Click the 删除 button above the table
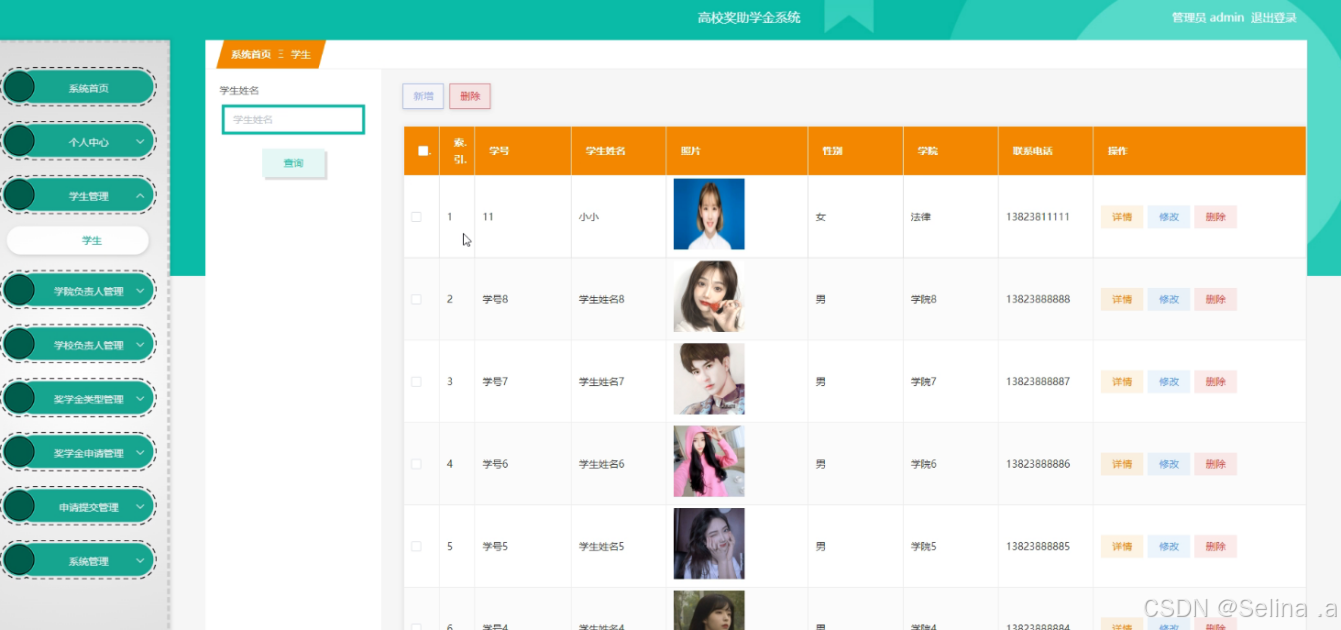The image size is (1341, 630). pos(470,96)
